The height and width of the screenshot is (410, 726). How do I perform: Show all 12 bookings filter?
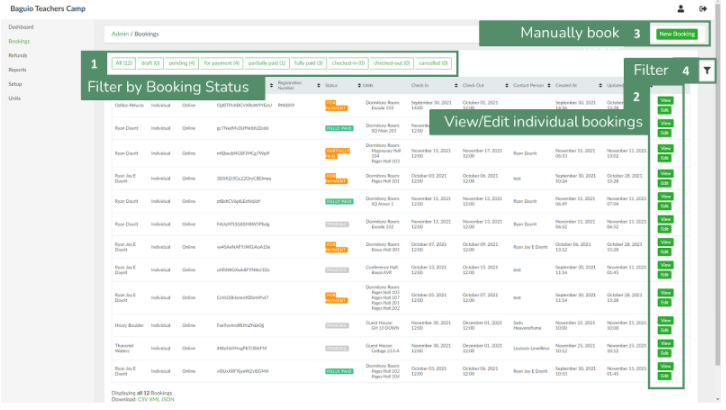coord(124,63)
